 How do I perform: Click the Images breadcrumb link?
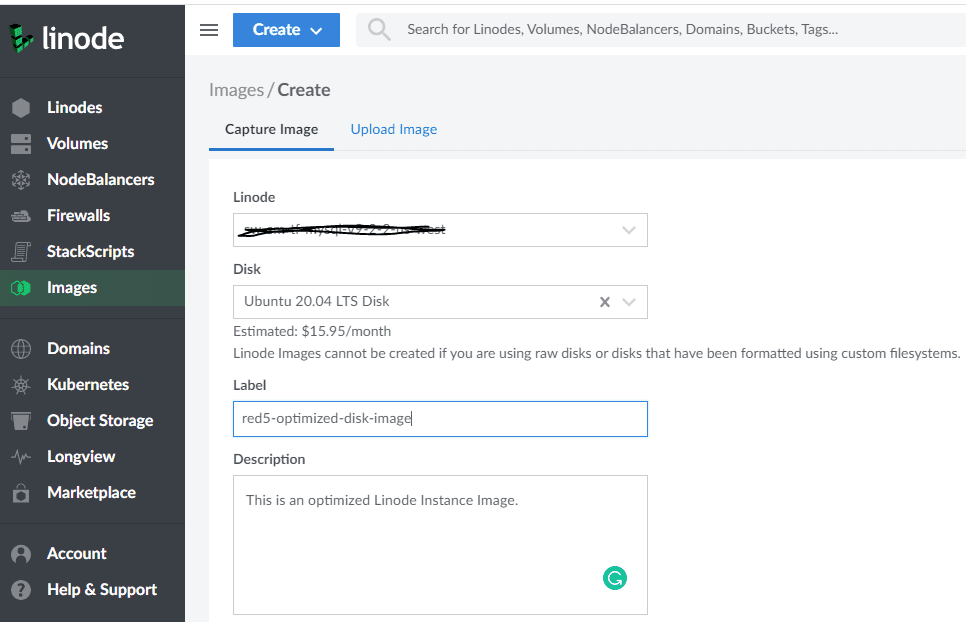coord(236,90)
